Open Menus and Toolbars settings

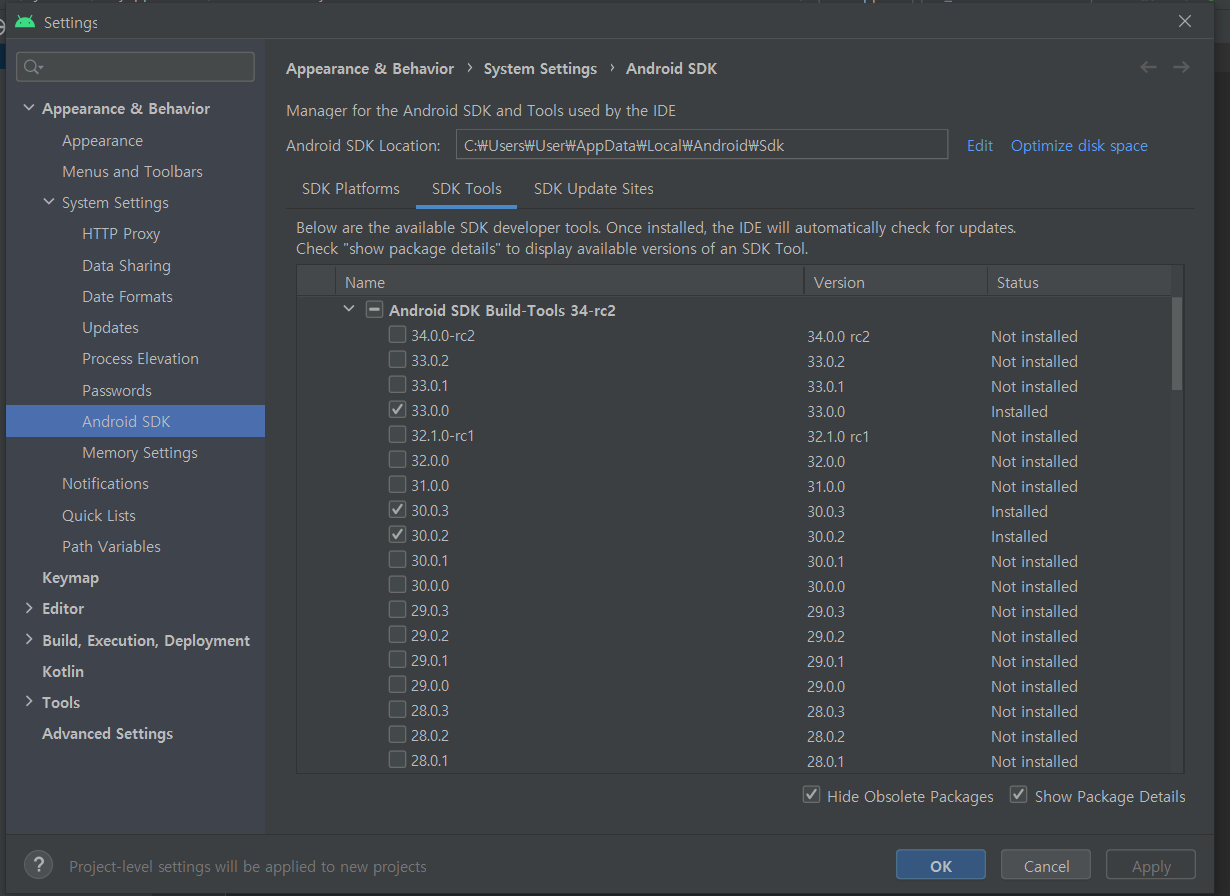click(132, 171)
